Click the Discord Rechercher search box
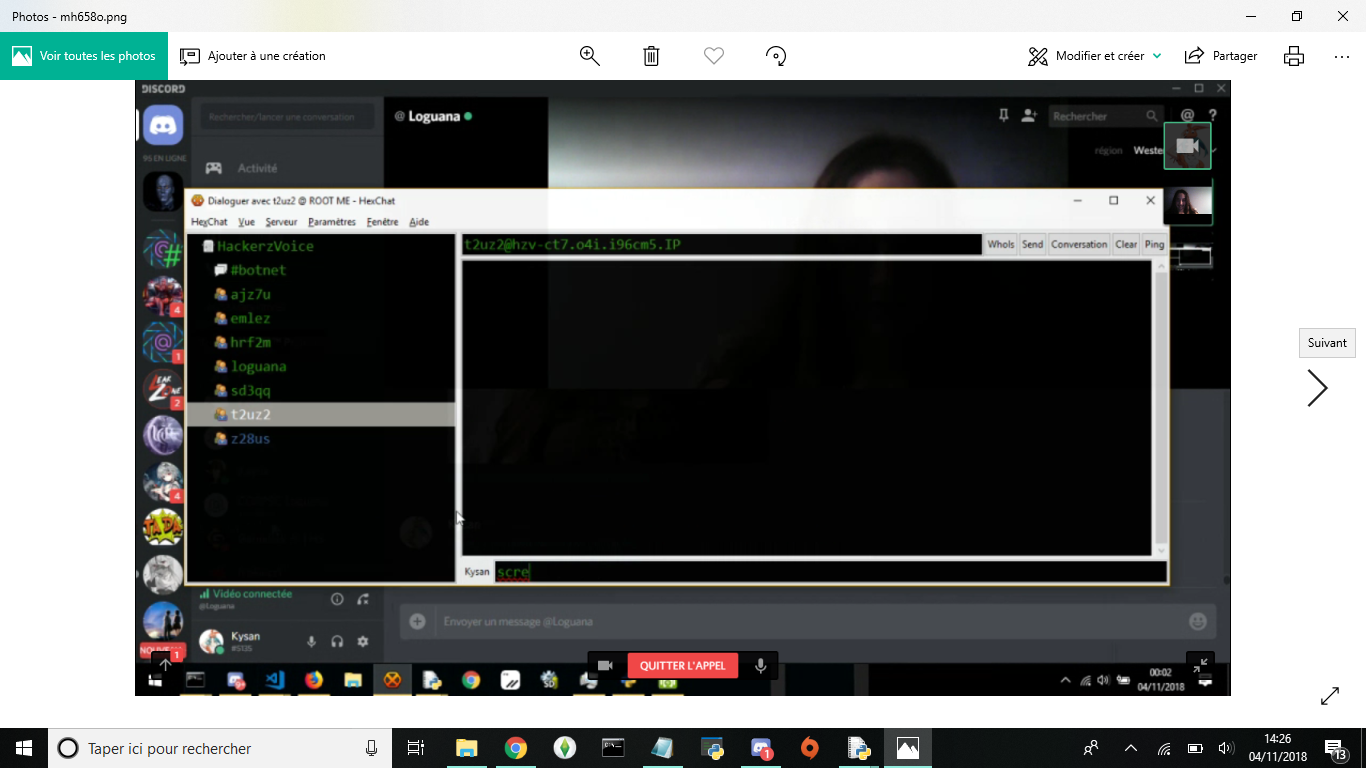The image size is (1366, 768). click(x=1104, y=116)
